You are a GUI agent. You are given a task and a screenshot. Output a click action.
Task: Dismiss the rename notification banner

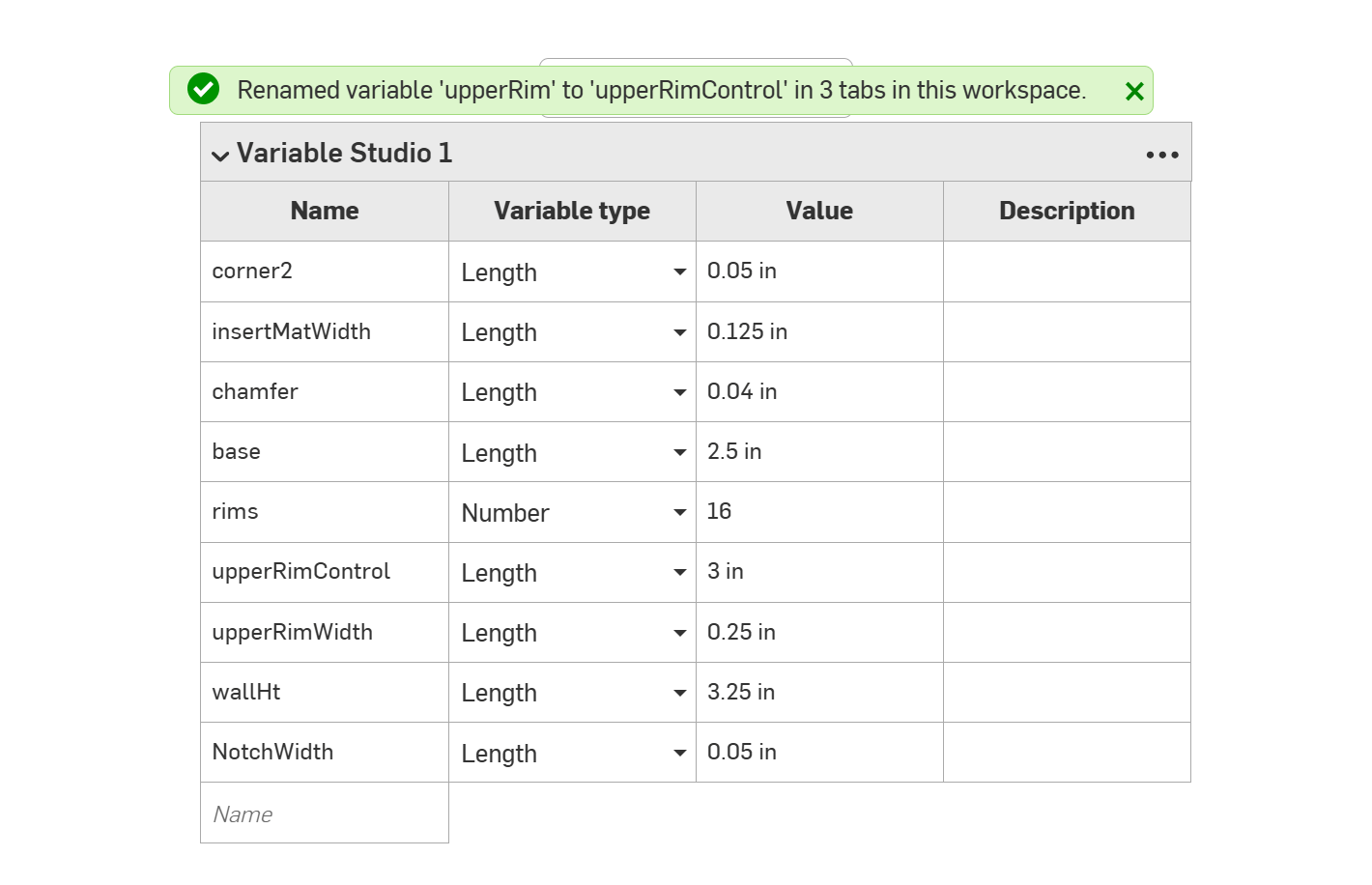[1134, 90]
